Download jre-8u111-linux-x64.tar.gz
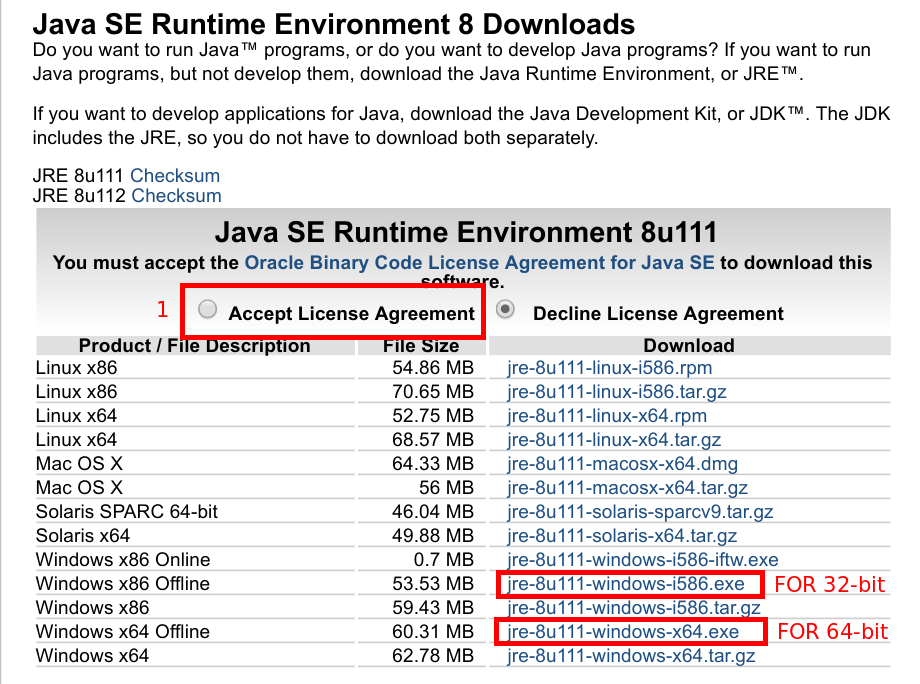Screen dimensions: 920x684 click(x=614, y=440)
